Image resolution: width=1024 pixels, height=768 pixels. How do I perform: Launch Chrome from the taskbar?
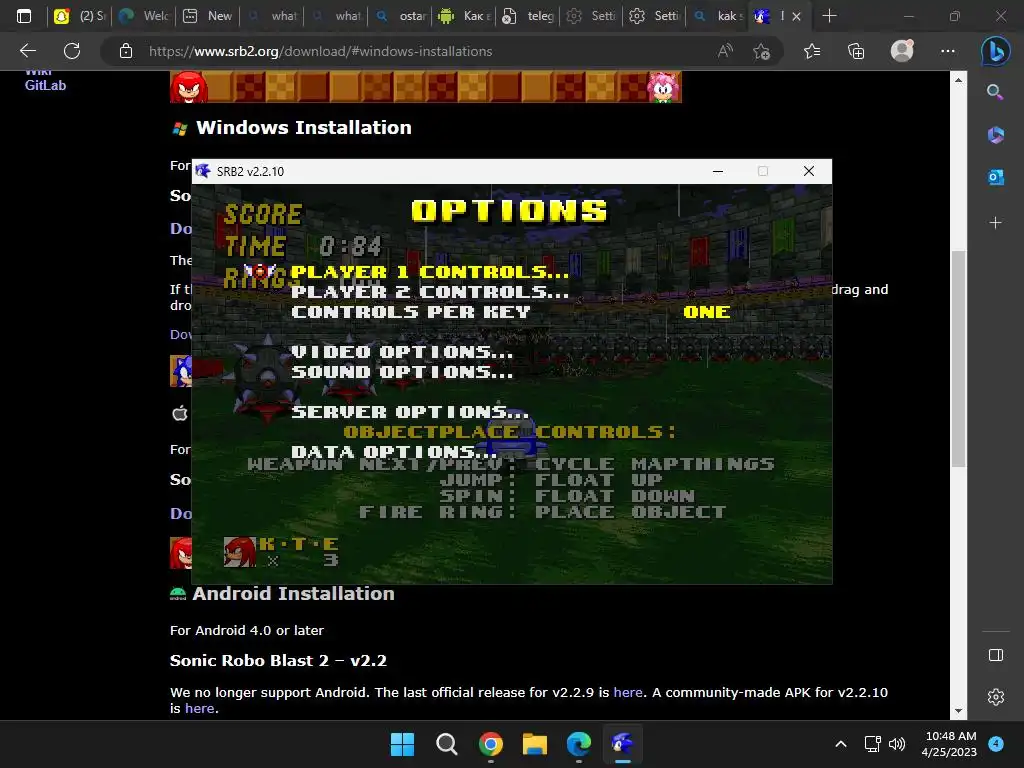(490, 744)
